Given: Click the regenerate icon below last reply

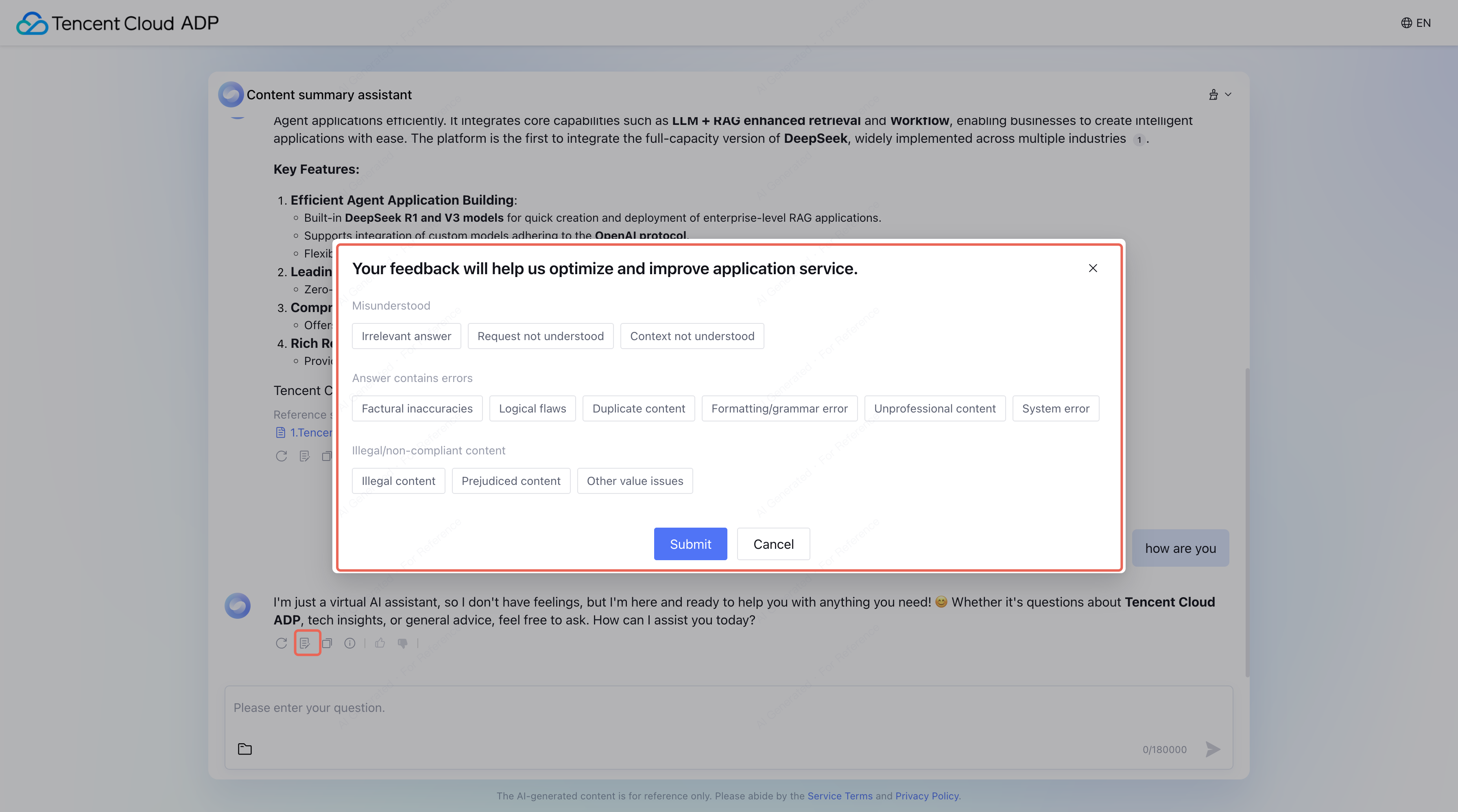Looking at the screenshot, I should coord(281,643).
